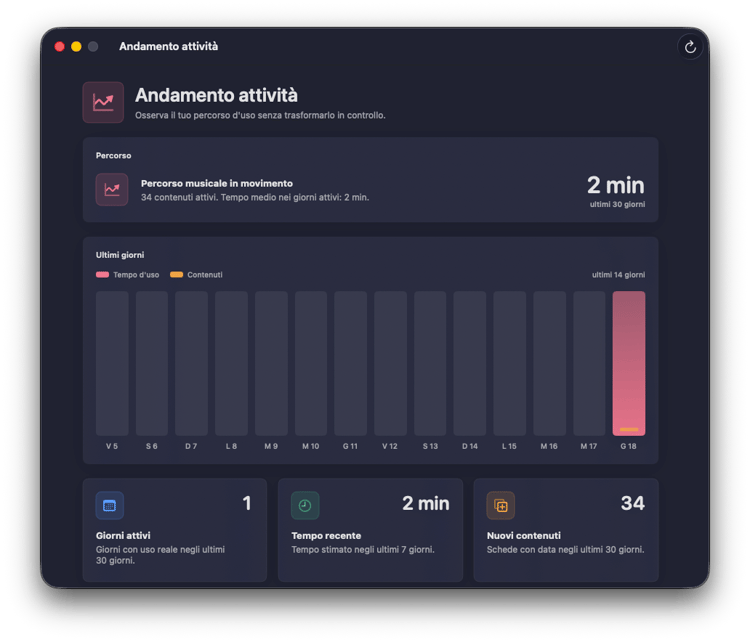Click the refresh button in the title bar
The width and height of the screenshot is (750, 642).
click(690, 47)
